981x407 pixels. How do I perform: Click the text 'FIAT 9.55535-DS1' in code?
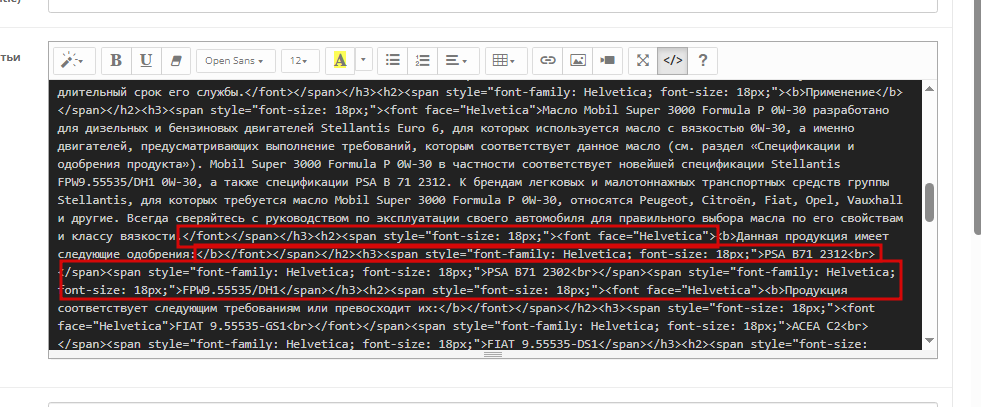pos(542,345)
